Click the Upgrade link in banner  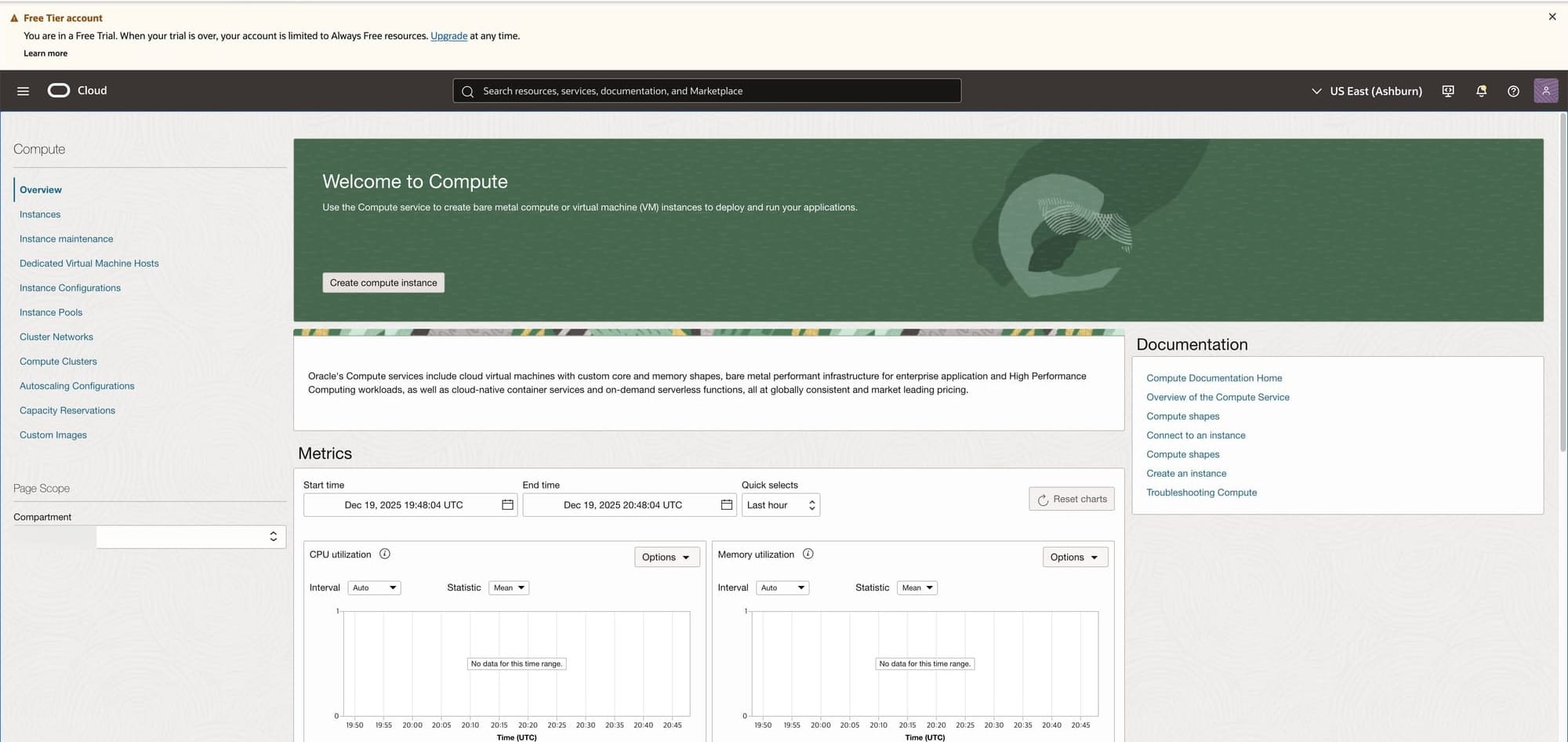448,36
